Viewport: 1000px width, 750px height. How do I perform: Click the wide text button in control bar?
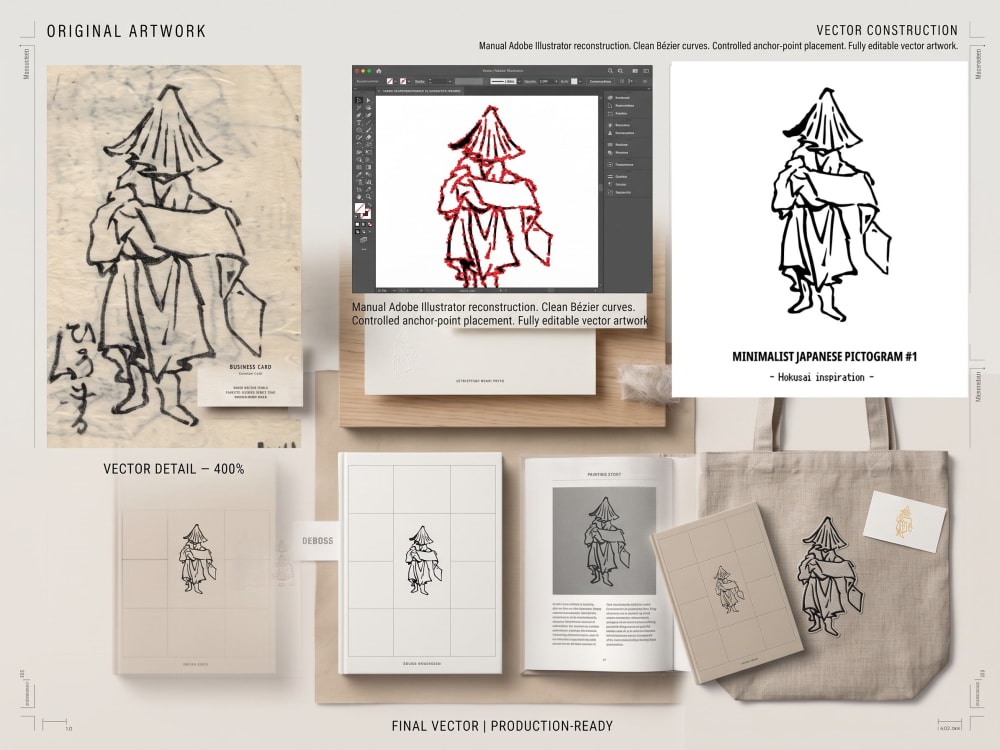coord(601,82)
